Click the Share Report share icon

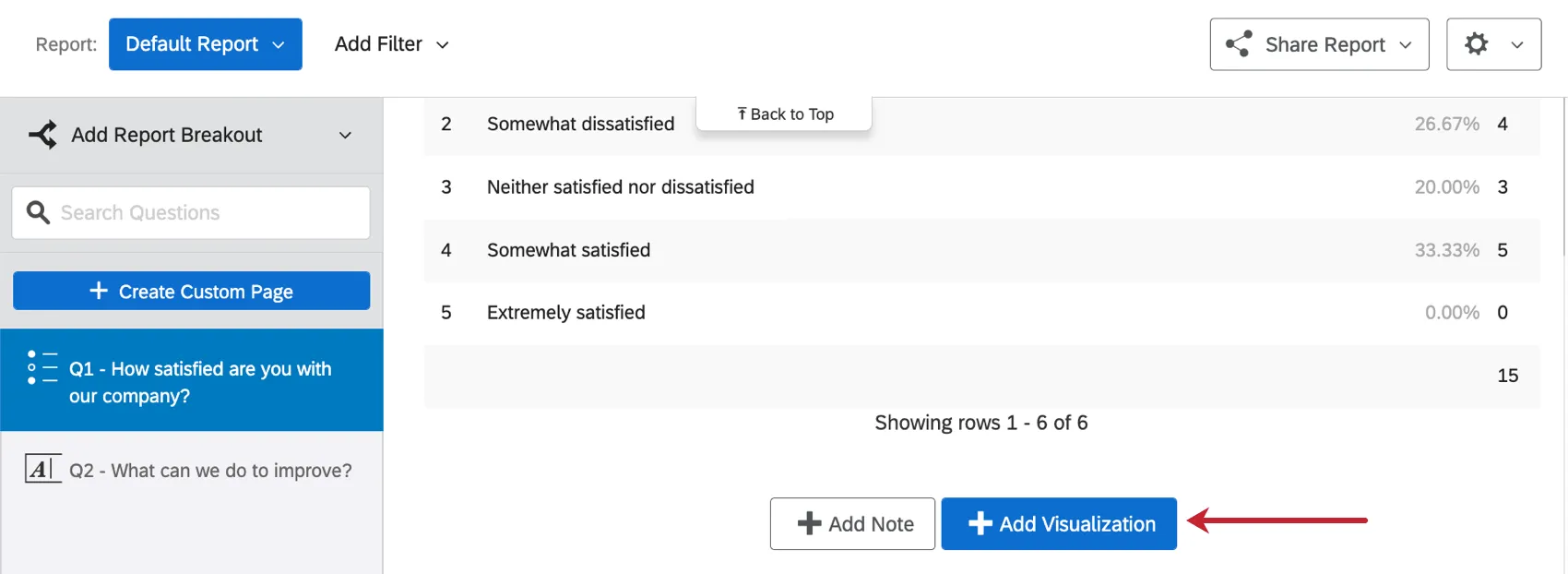pyautogui.click(x=1237, y=43)
